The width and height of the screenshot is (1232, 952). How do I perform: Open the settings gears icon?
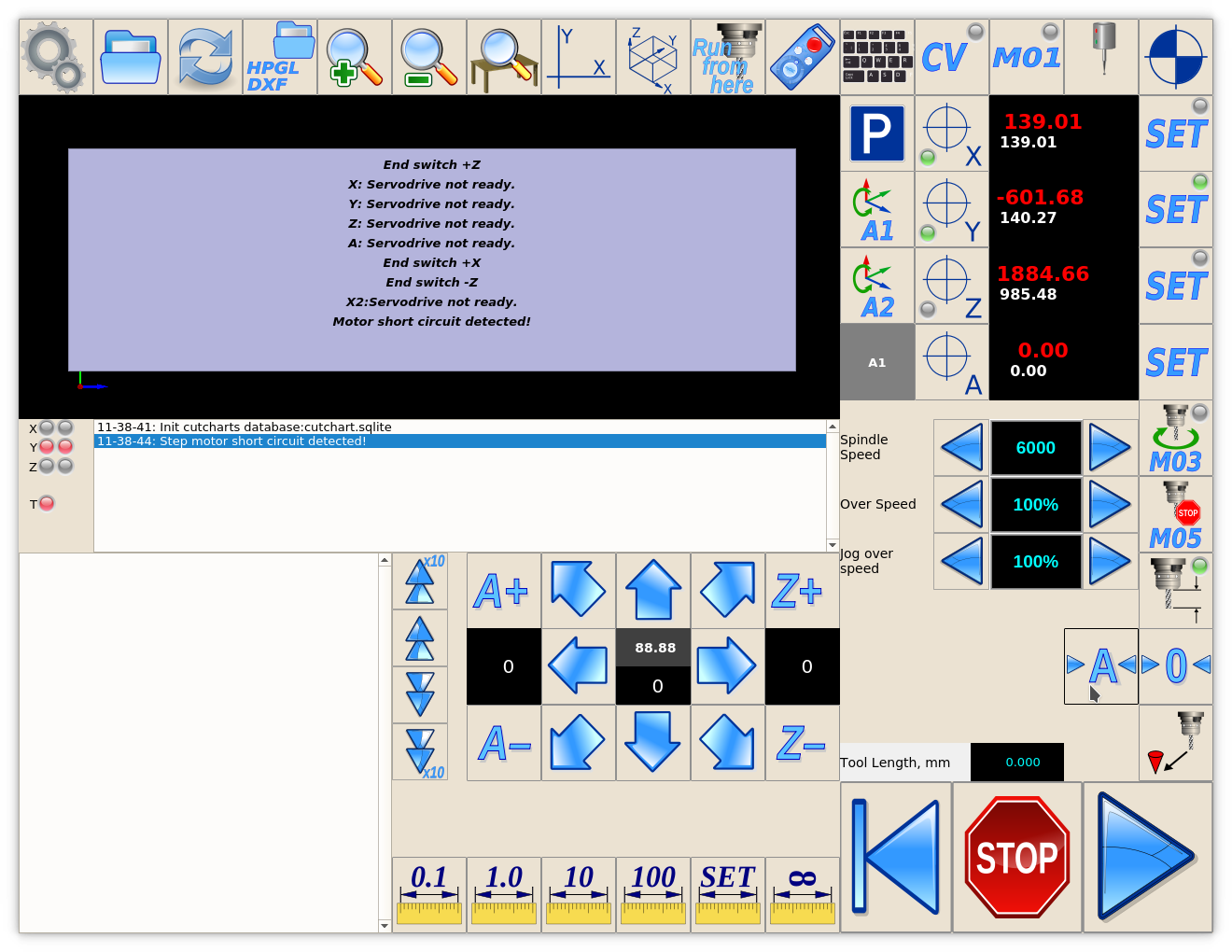pyautogui.click(x=55, y=57)
